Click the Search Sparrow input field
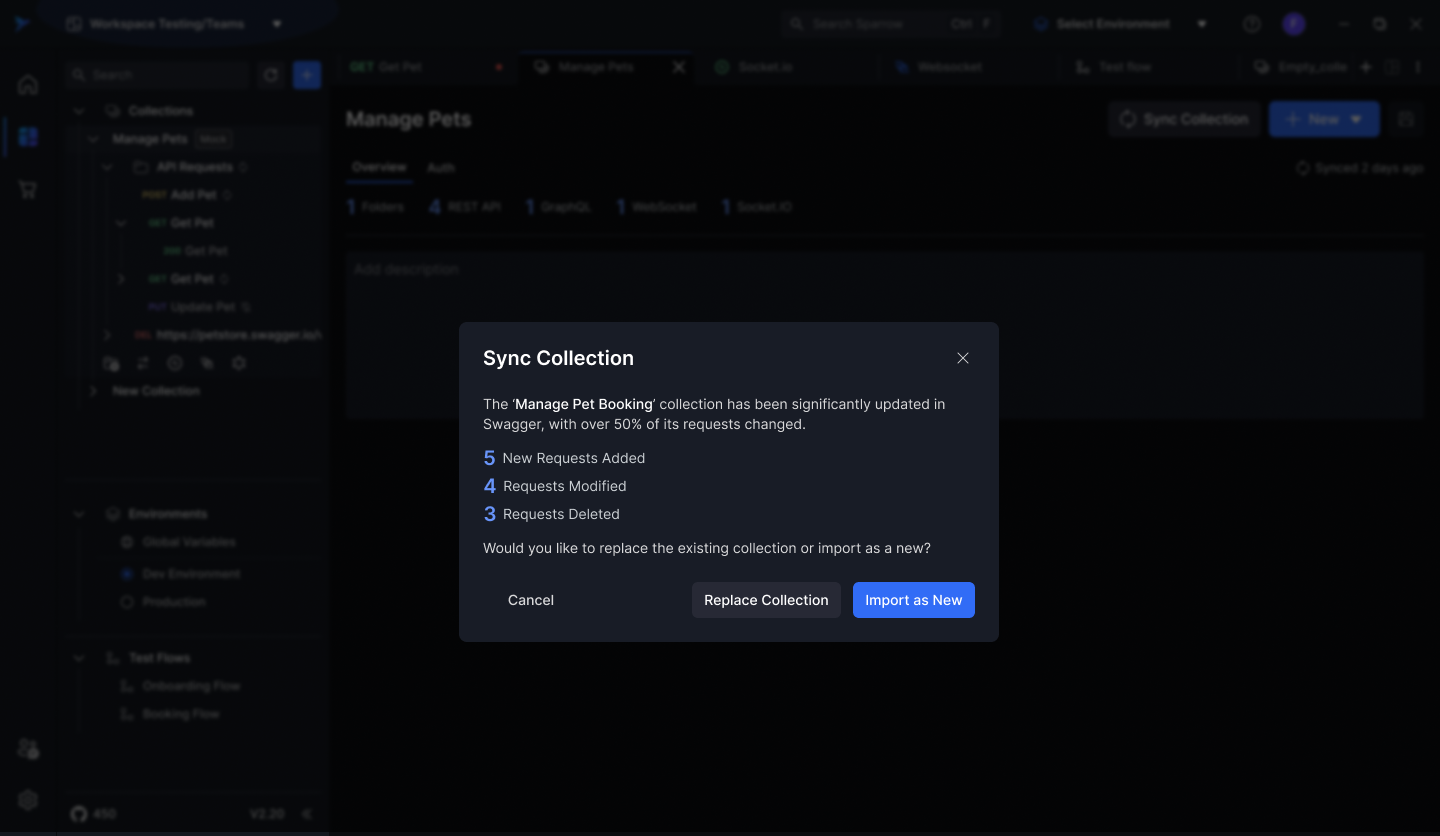This screenshot has height=836, width=1440. [870, 24]
